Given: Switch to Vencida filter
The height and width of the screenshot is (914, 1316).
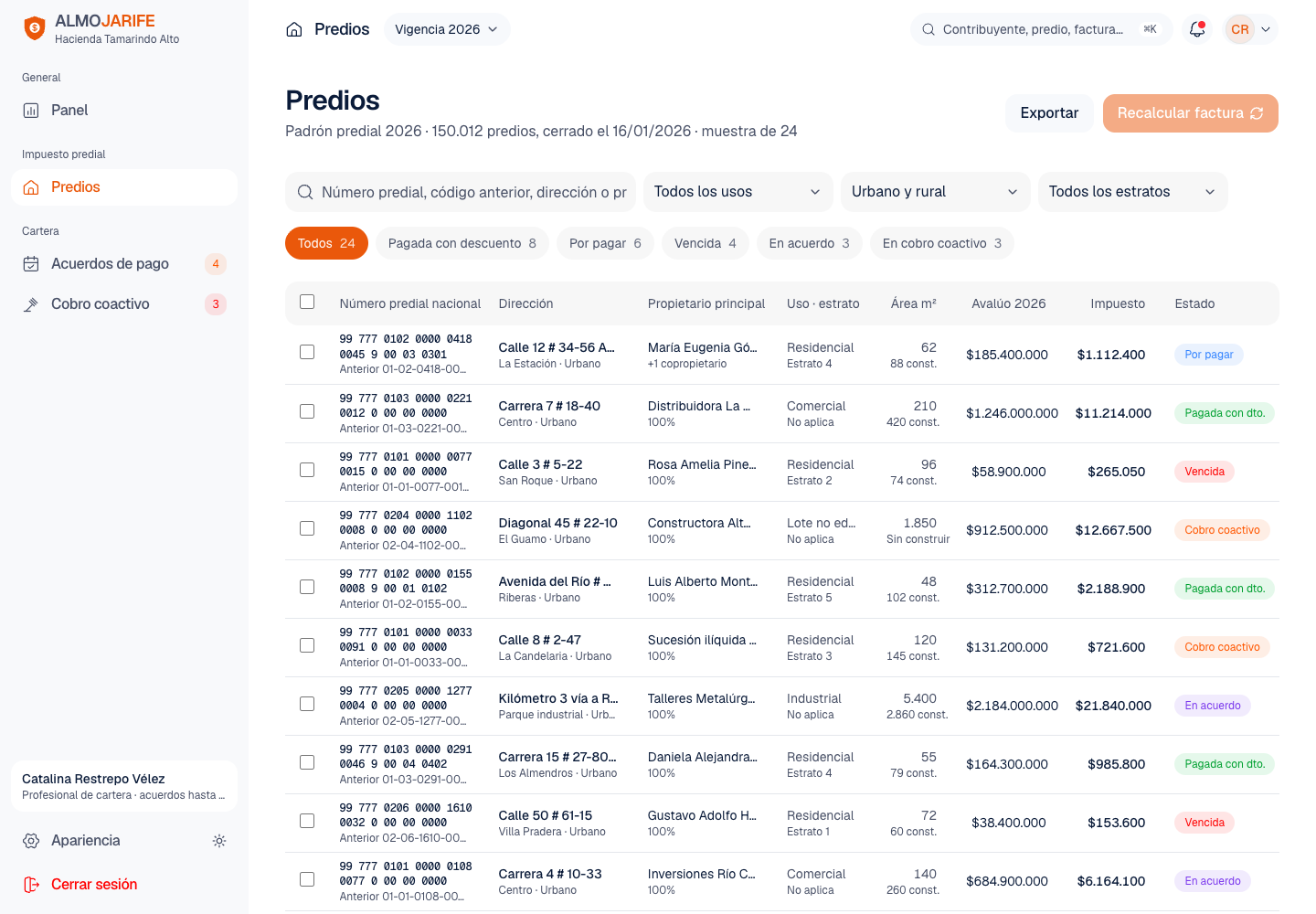Looking at the screenshot, I should [706, 243].
